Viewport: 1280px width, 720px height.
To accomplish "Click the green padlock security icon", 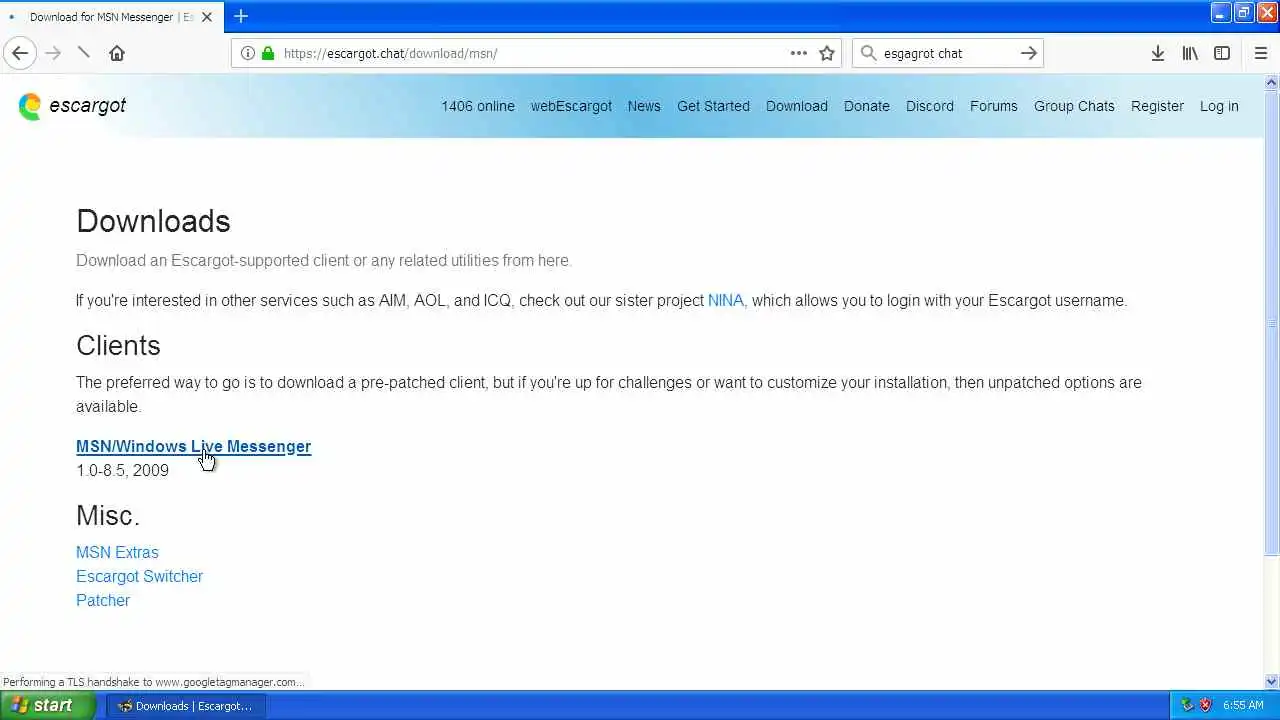I will pyautogui.click(x=267, y=53).
